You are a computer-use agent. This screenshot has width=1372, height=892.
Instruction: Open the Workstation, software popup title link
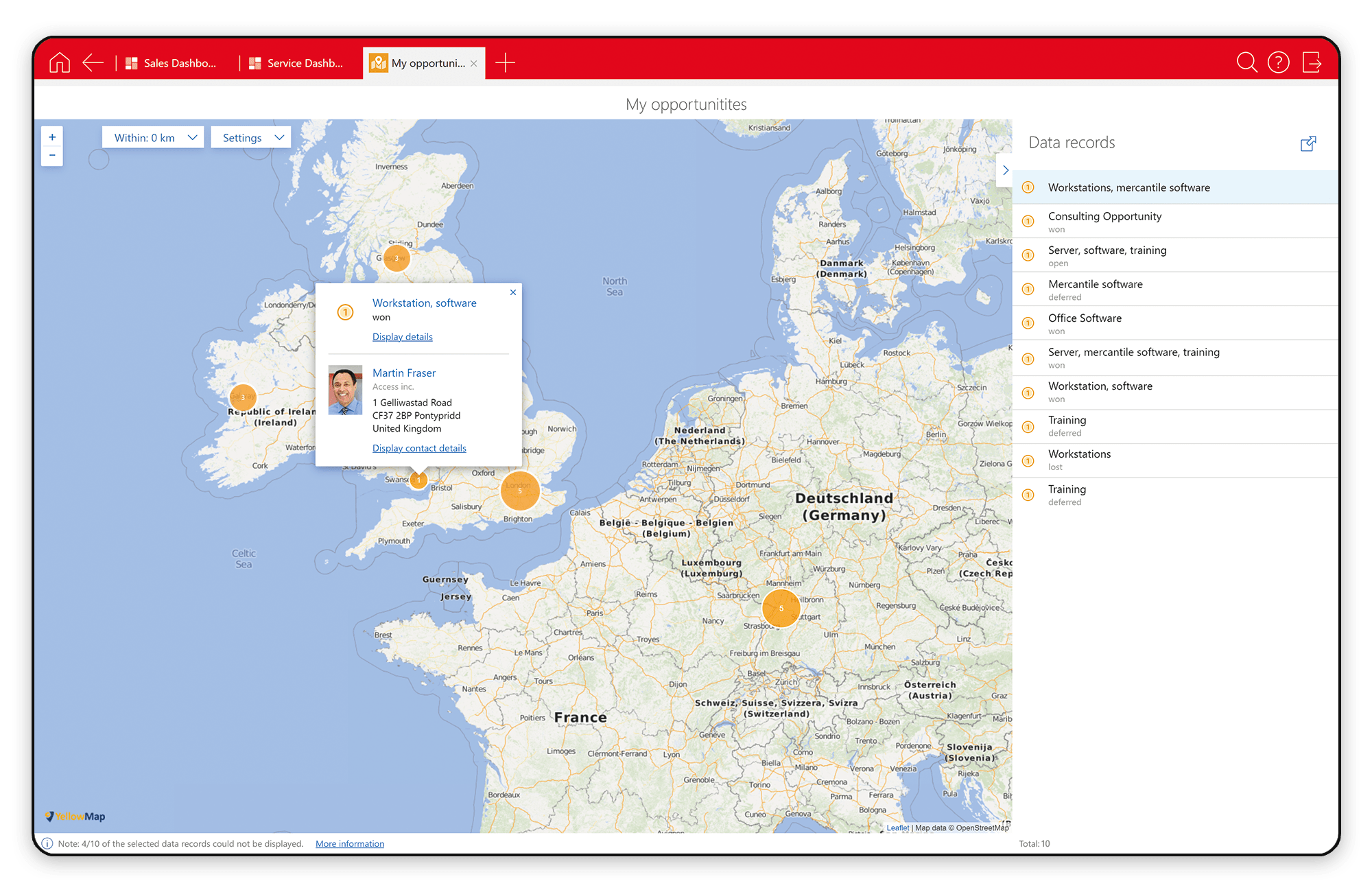(x=425, y=303)
